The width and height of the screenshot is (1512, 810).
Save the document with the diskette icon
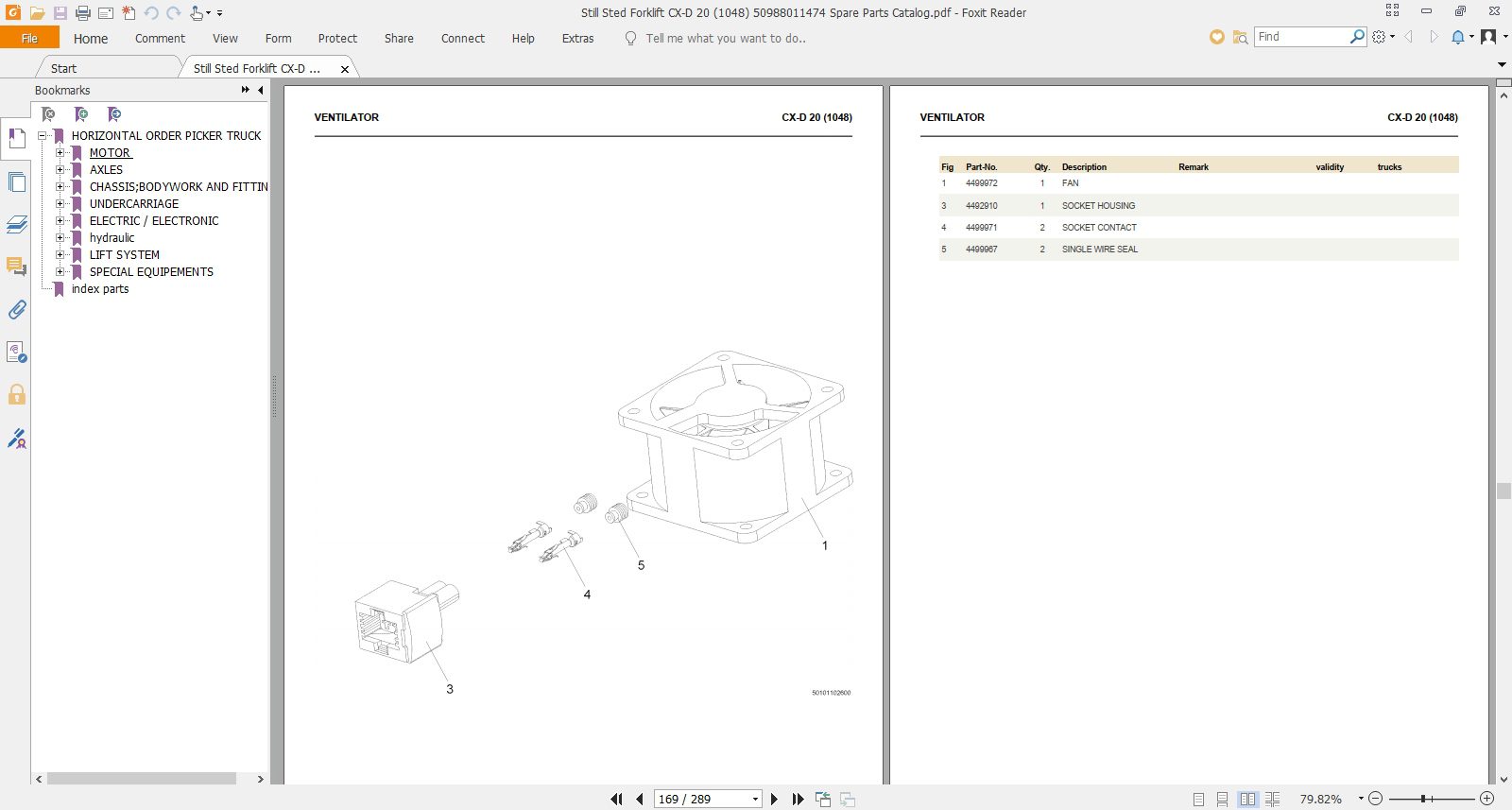click(60, 13)
